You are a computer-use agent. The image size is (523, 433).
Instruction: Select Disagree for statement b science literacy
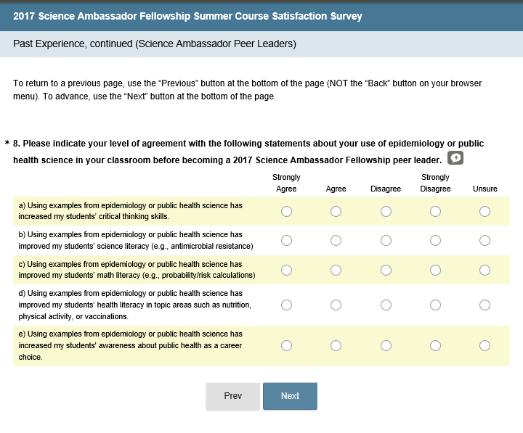[x=386, y=241]
